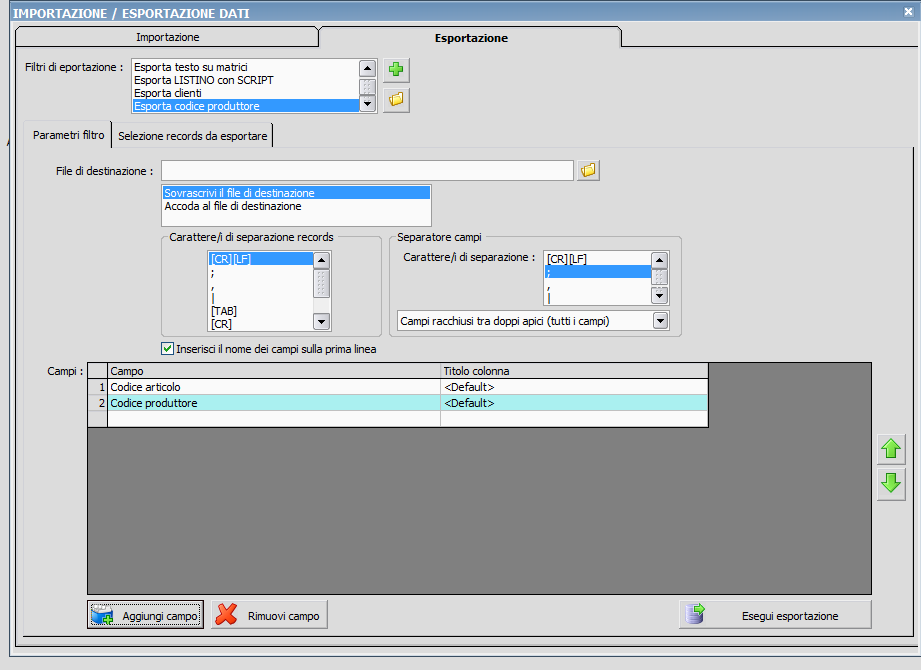Select semicolon in record separator list

(261, 272)
